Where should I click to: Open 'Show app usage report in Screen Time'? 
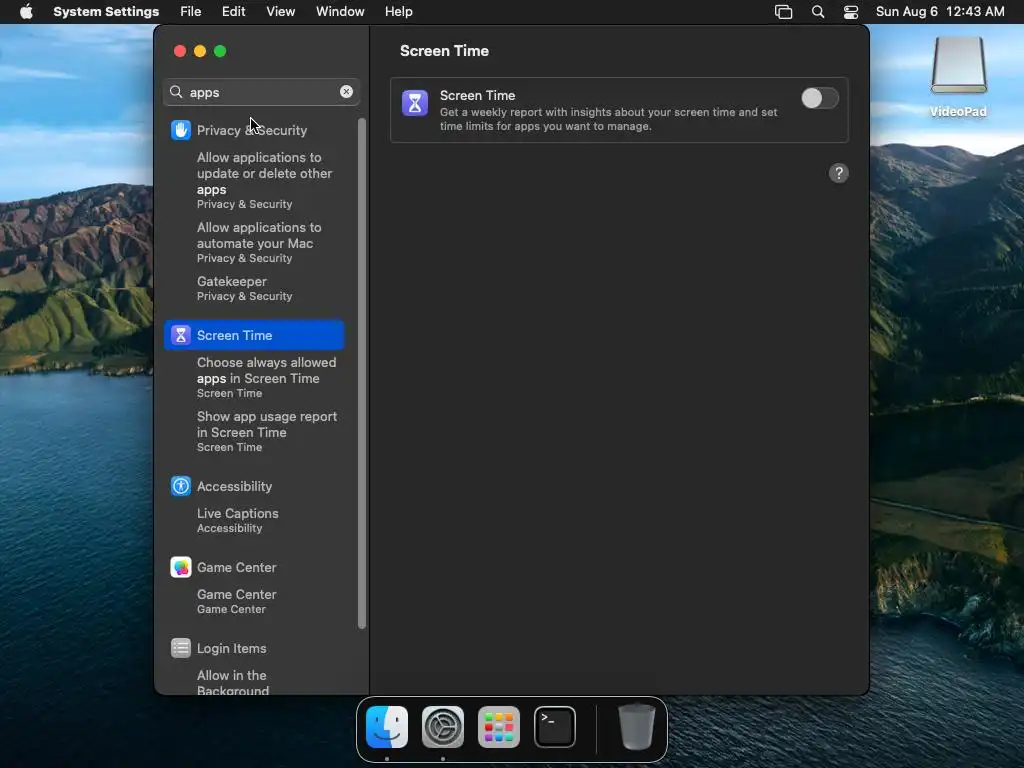coord(266,431)
